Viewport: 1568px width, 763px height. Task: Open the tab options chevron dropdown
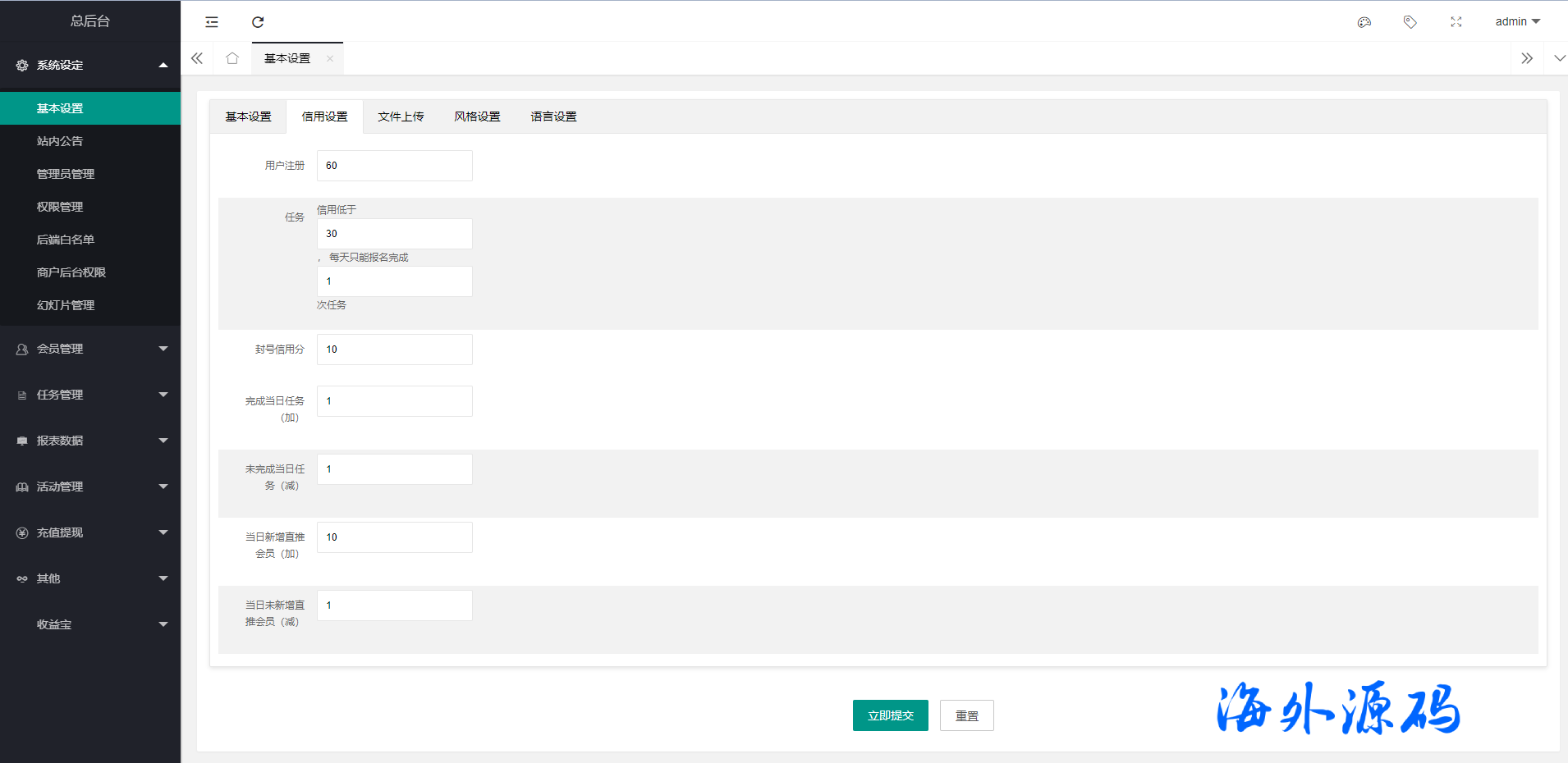coord(1559,58)
